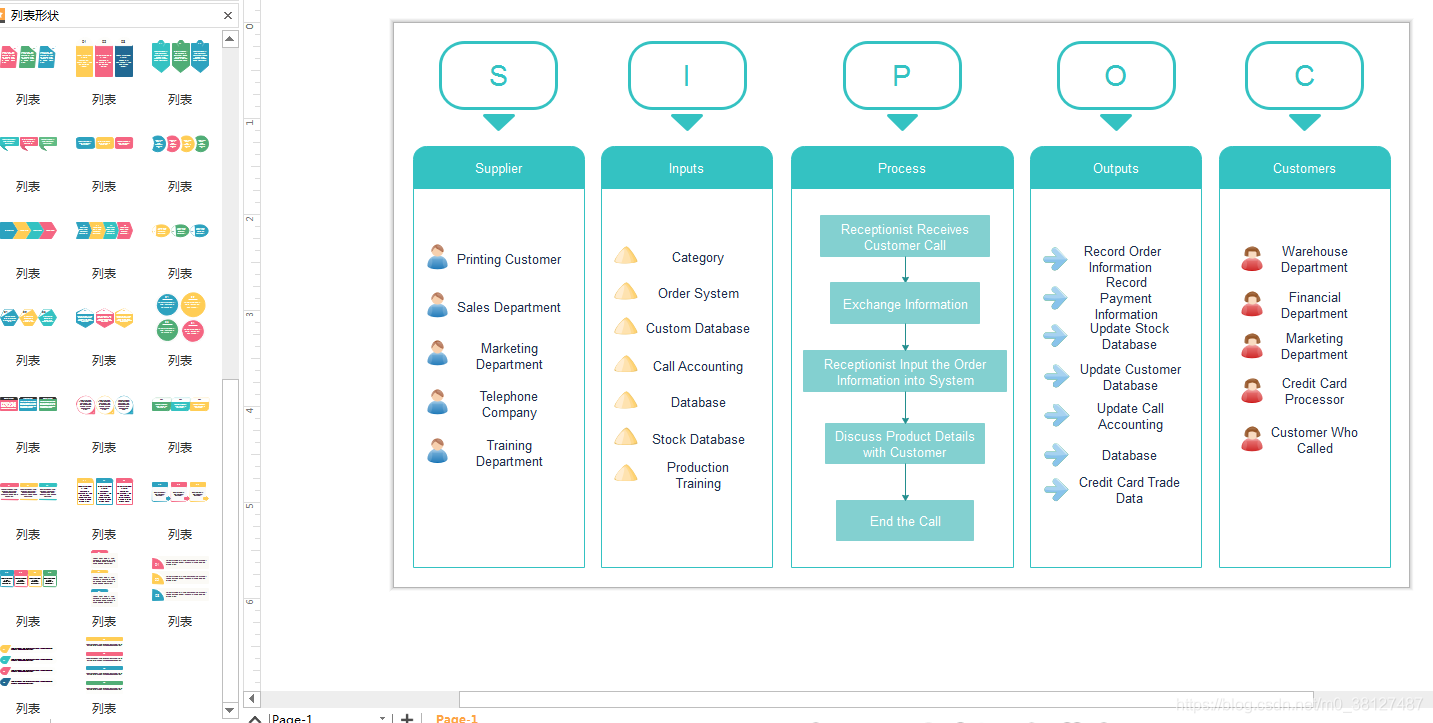Select triangle icon next to Call Accounting
Image resolution: width=1433 pixels, height=723 pixels.
626,364
